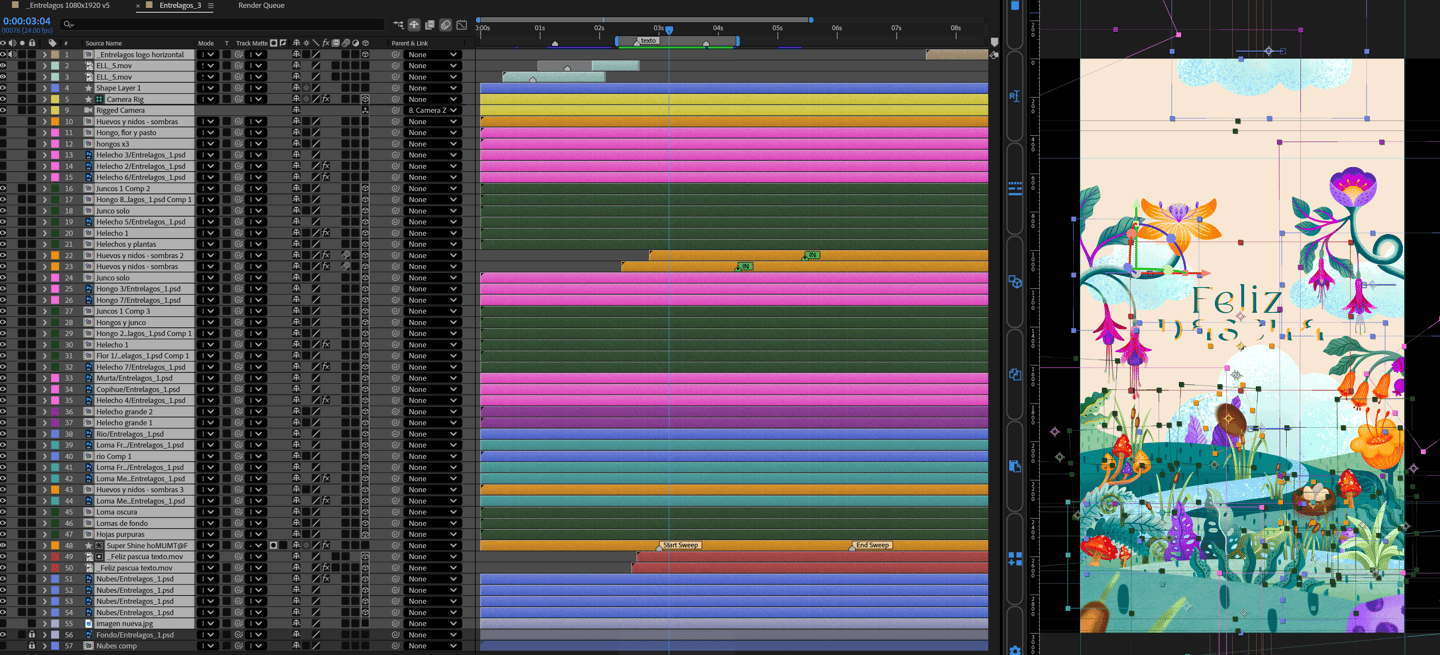Viewport: 1440px width, 655px height.
Task: Click the fx switch on Nubes/Entrelagos_1.psd layer 51
Action: point(326,578)
